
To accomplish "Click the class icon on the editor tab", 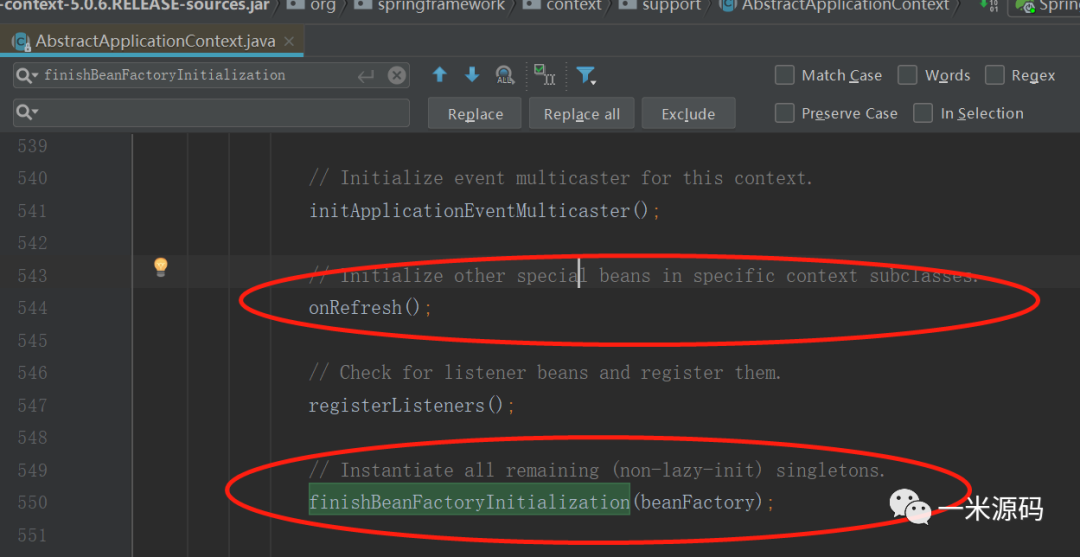I will click(x=21, y=42).
